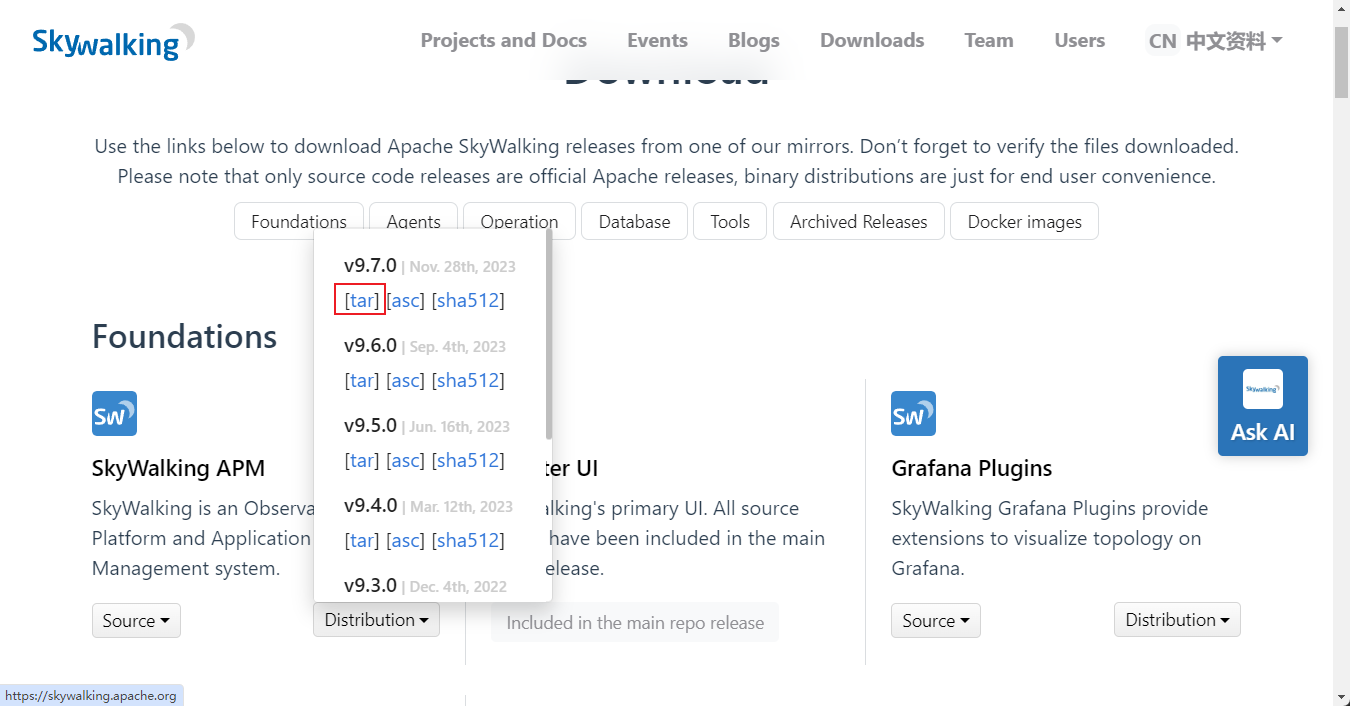
Task: Open the CN 中文资料 language dropdown
Action: coord(1215,41)
